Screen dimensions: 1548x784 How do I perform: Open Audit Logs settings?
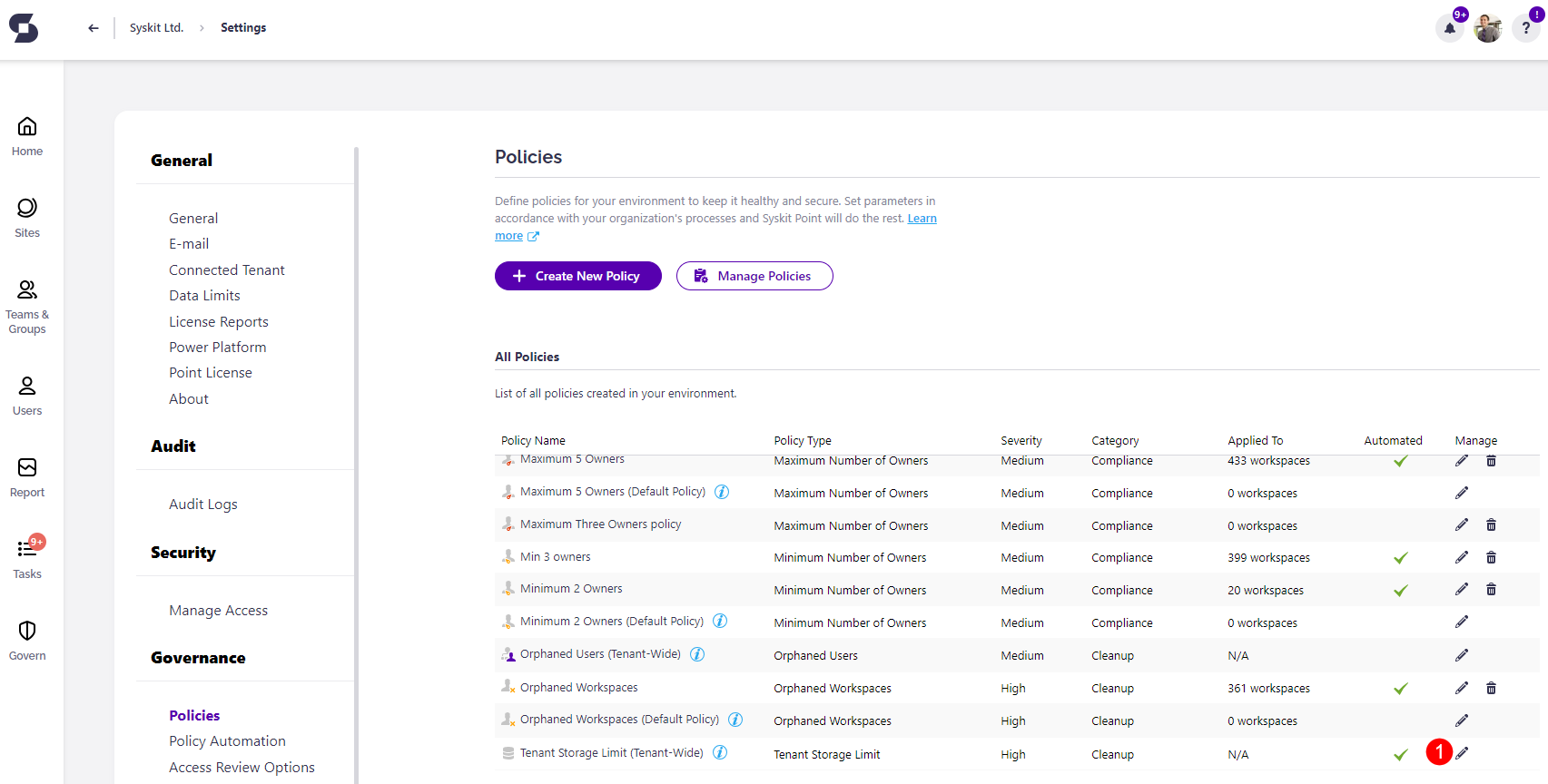click(203, 505)
